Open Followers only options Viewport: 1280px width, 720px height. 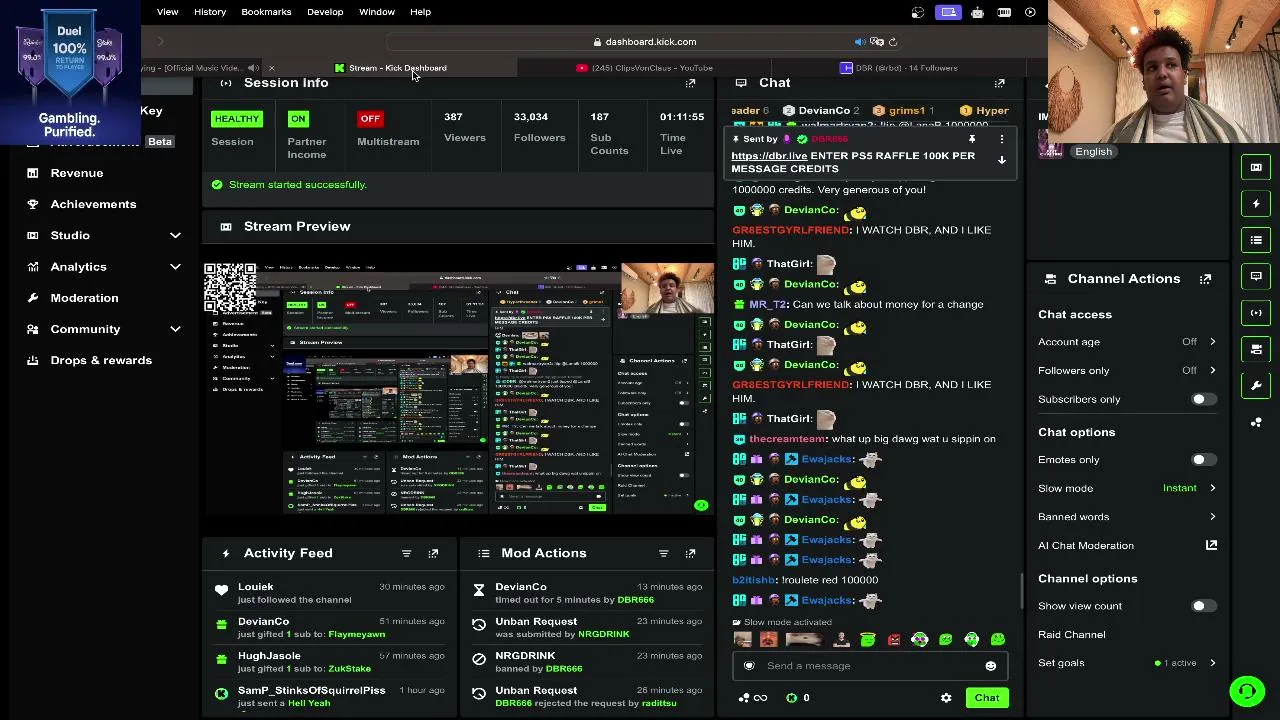click(x=1127, y=371)
